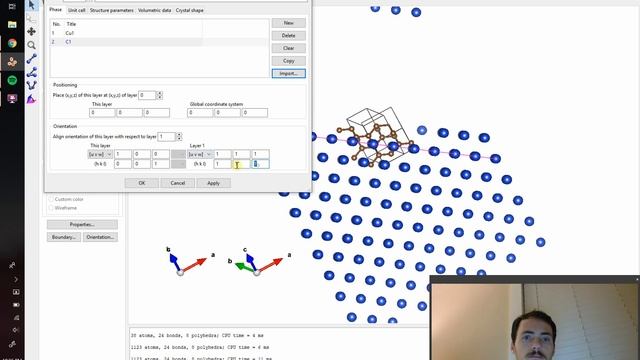Image resolution: width=640 pixels, height=360 pixels.
Task: Open the Boundary... dialog button
Action: pyautogui.click(x=64, y=237)
